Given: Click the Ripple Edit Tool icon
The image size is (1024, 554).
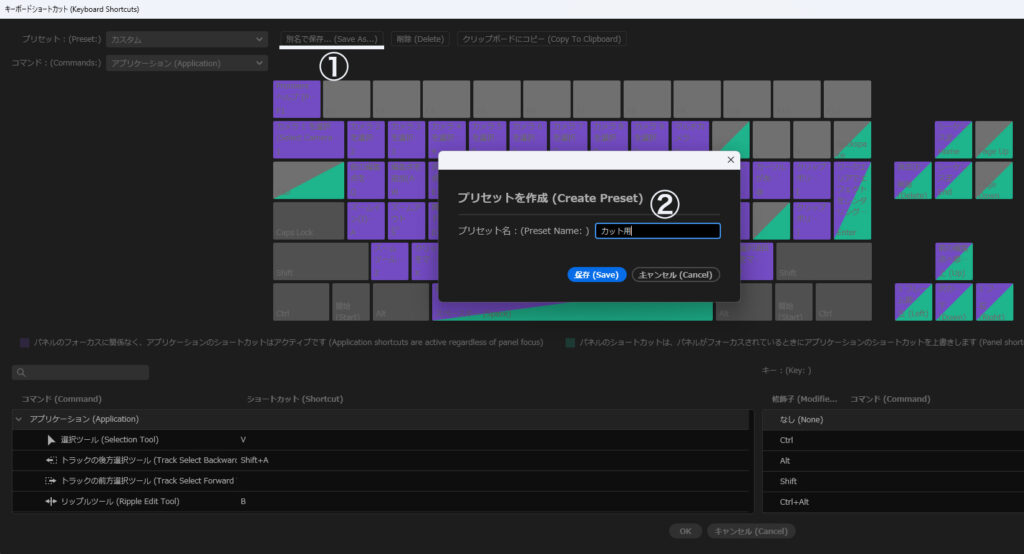Looking at the screenshot, I should pos(51,501).
